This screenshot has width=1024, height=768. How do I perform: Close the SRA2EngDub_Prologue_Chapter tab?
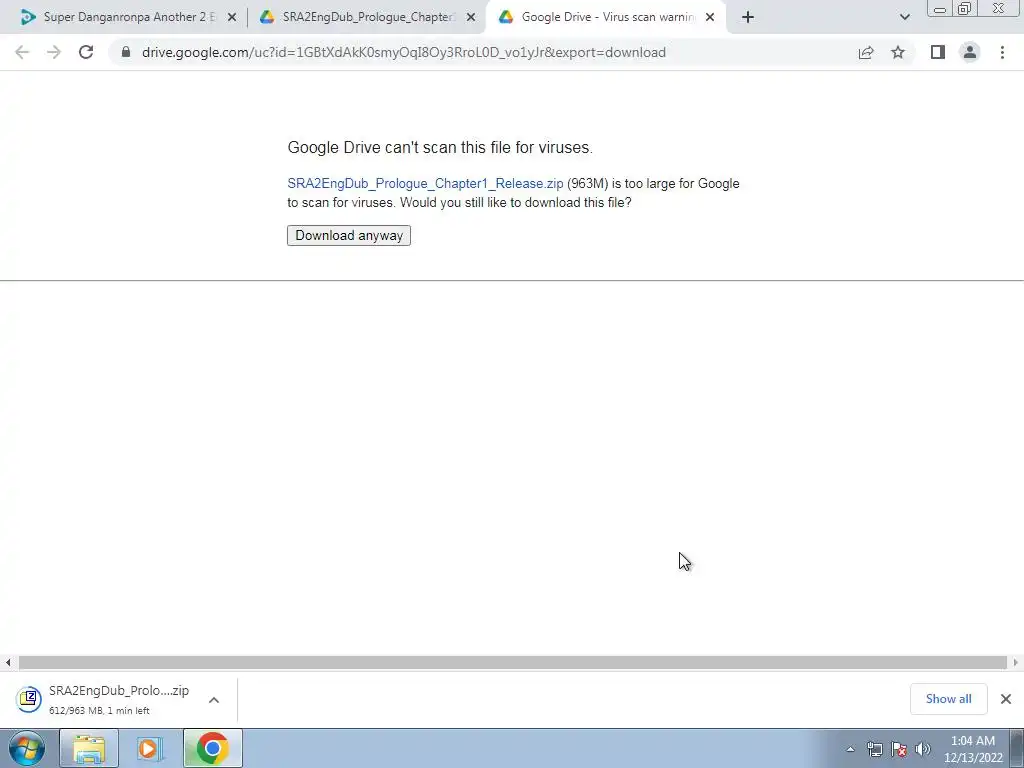471,17
